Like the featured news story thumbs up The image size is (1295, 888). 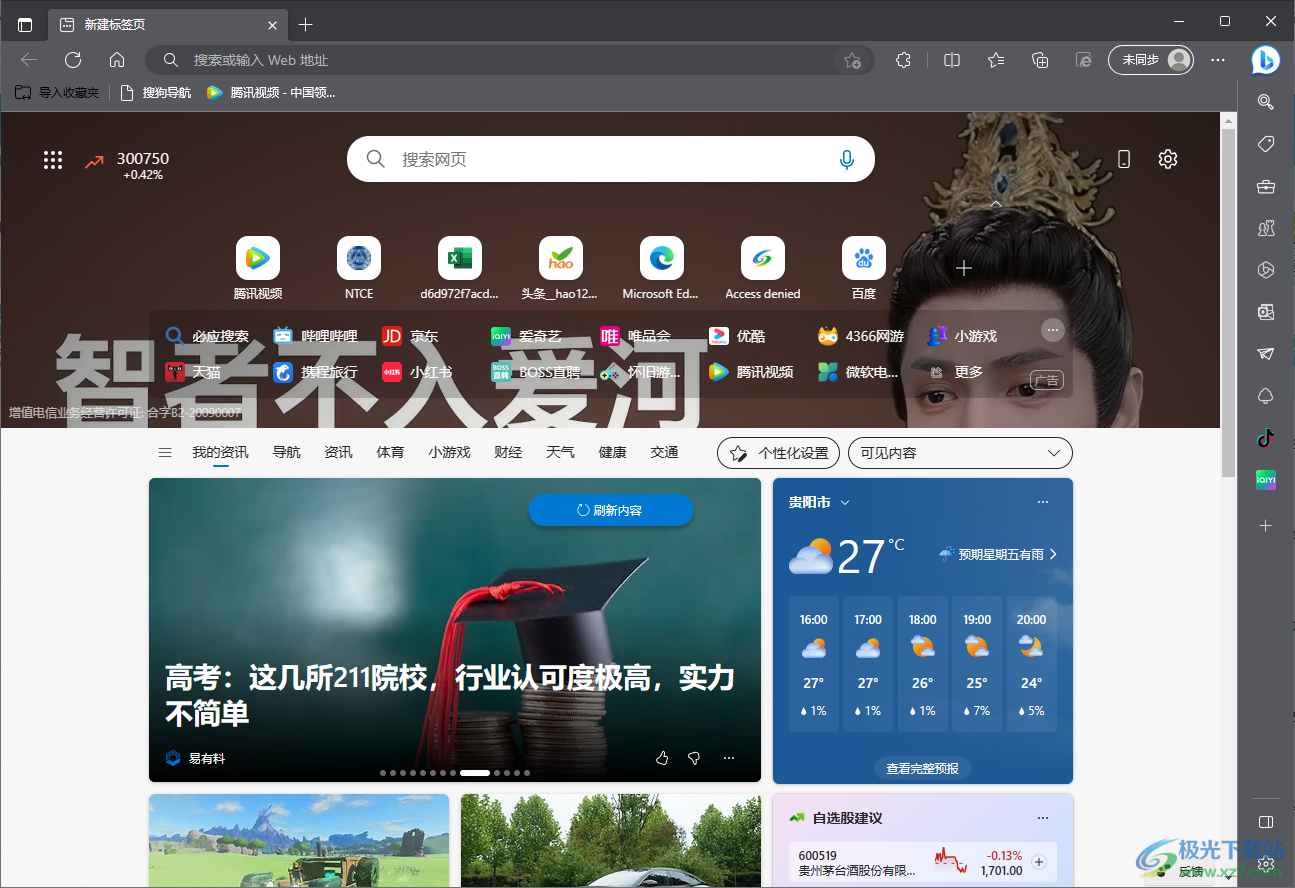point(662,759)
